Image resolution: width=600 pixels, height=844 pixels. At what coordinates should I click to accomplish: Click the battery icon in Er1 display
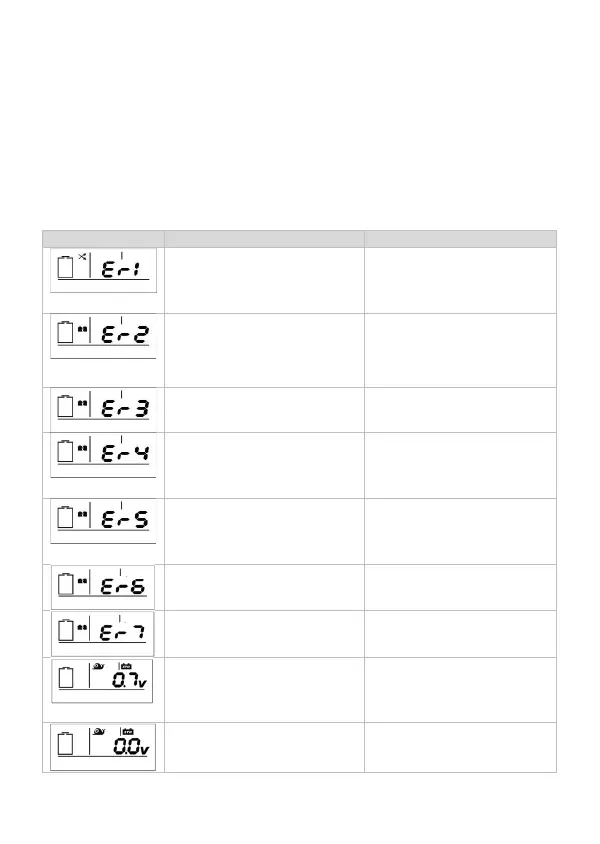point(67,268)
